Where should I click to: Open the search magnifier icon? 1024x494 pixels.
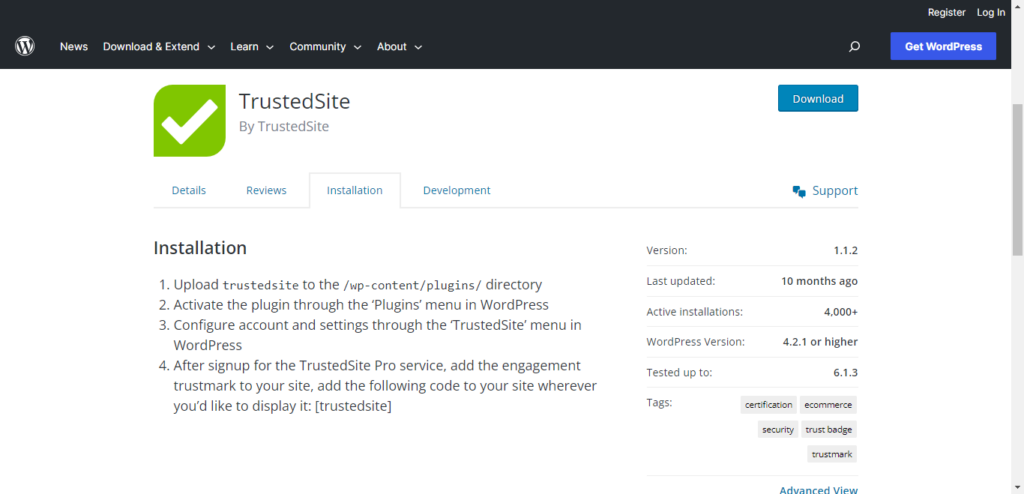pyautogui.click(x=854, y=46)
